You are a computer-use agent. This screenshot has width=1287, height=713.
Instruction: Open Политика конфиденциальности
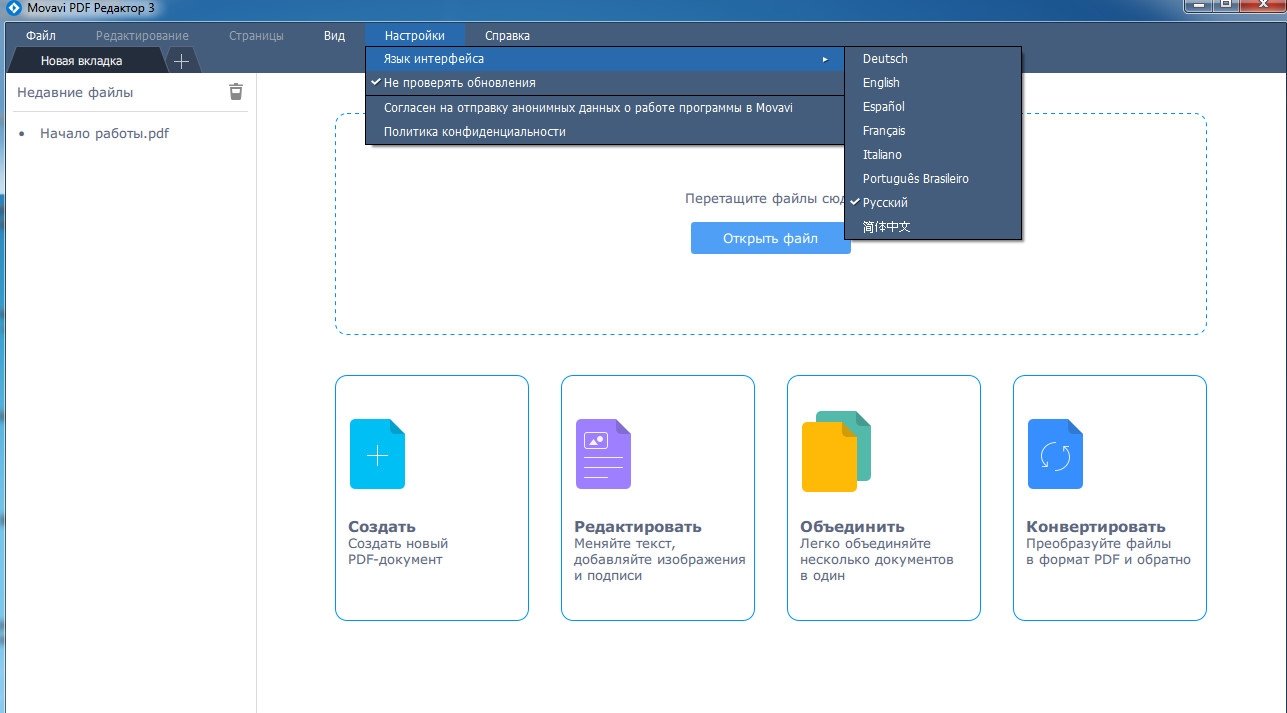point(475,131)
